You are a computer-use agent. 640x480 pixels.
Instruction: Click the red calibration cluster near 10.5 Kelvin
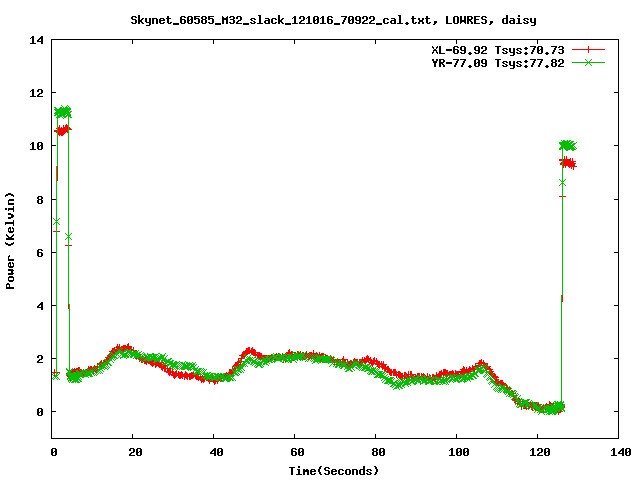[x=63, y=131]
